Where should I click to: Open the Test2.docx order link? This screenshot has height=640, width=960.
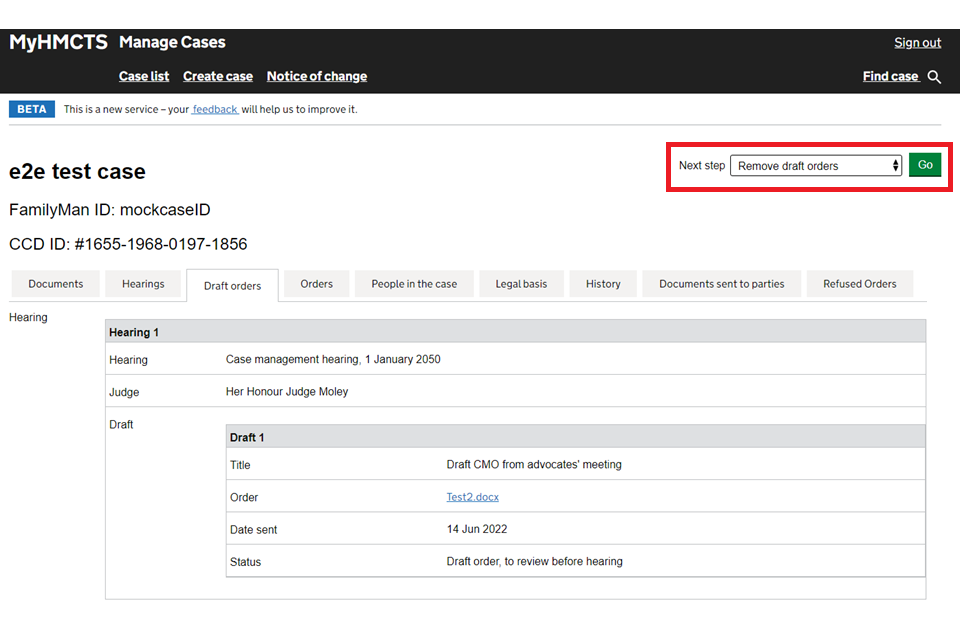click(472, 497)
